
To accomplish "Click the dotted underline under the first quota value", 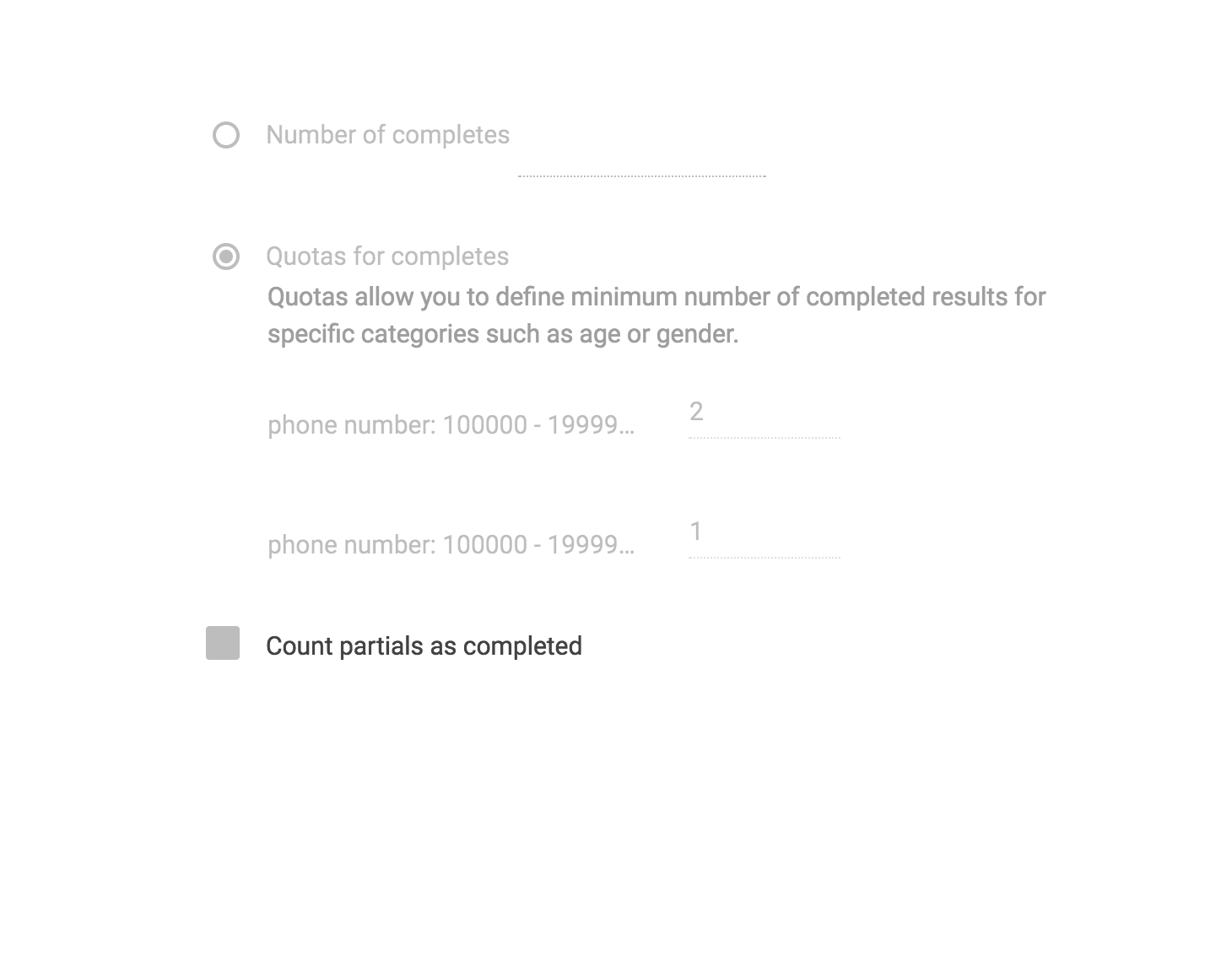I will click(764, 437).
